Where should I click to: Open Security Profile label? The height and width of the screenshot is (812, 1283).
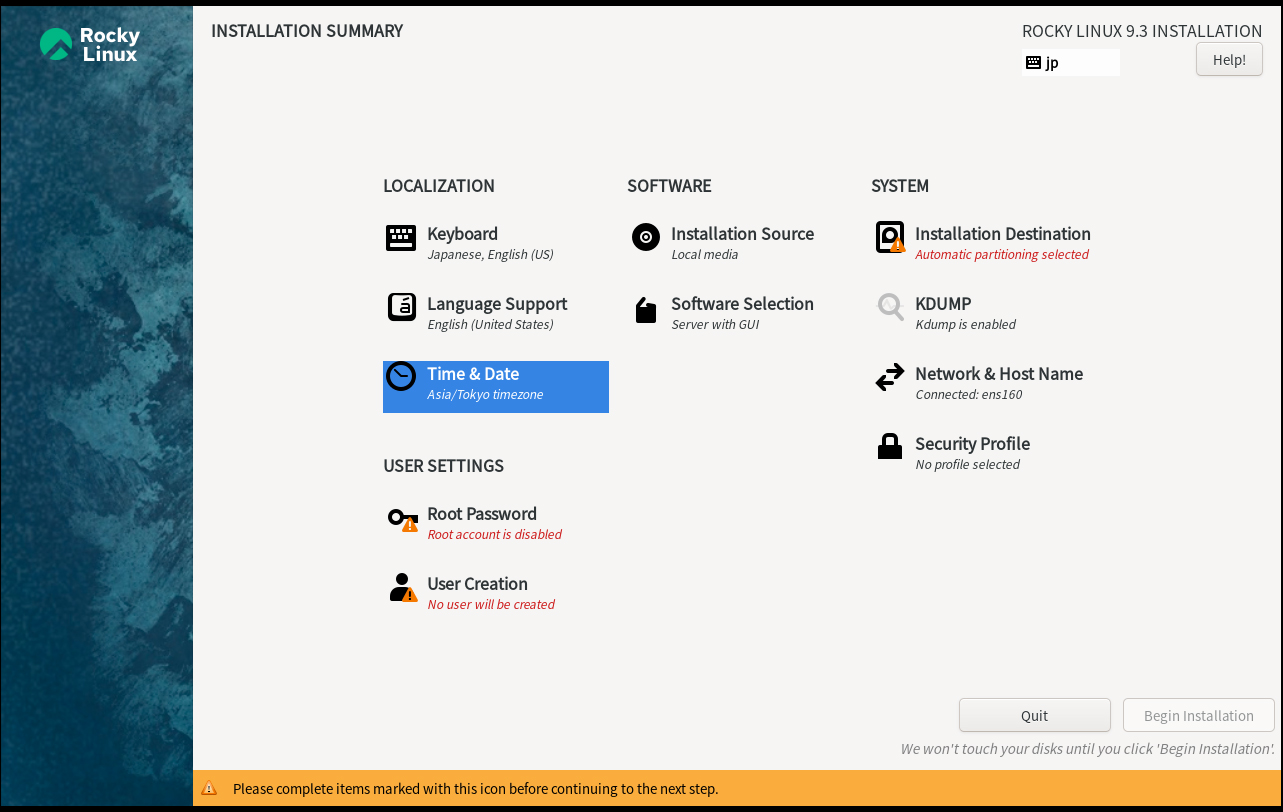972,444
